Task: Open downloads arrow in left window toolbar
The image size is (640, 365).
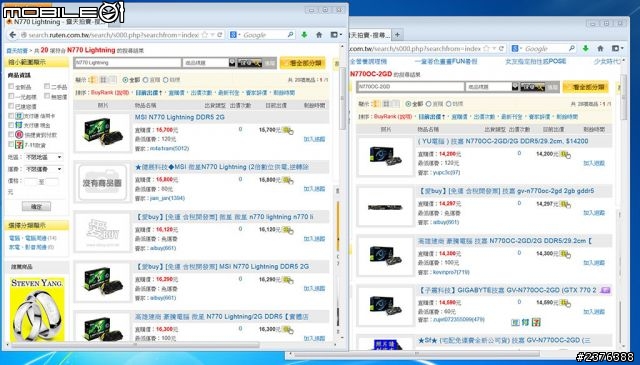Action: coord(304,35)
